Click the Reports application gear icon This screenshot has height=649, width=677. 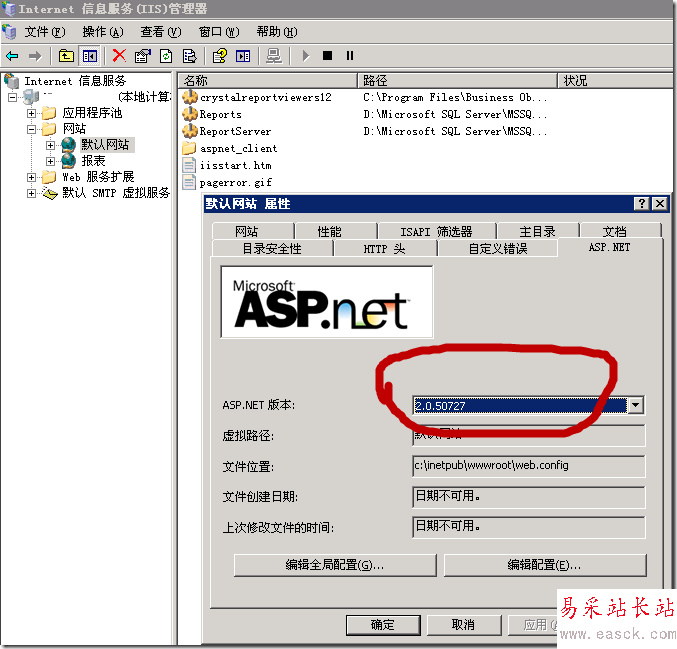tap(190, 114)
